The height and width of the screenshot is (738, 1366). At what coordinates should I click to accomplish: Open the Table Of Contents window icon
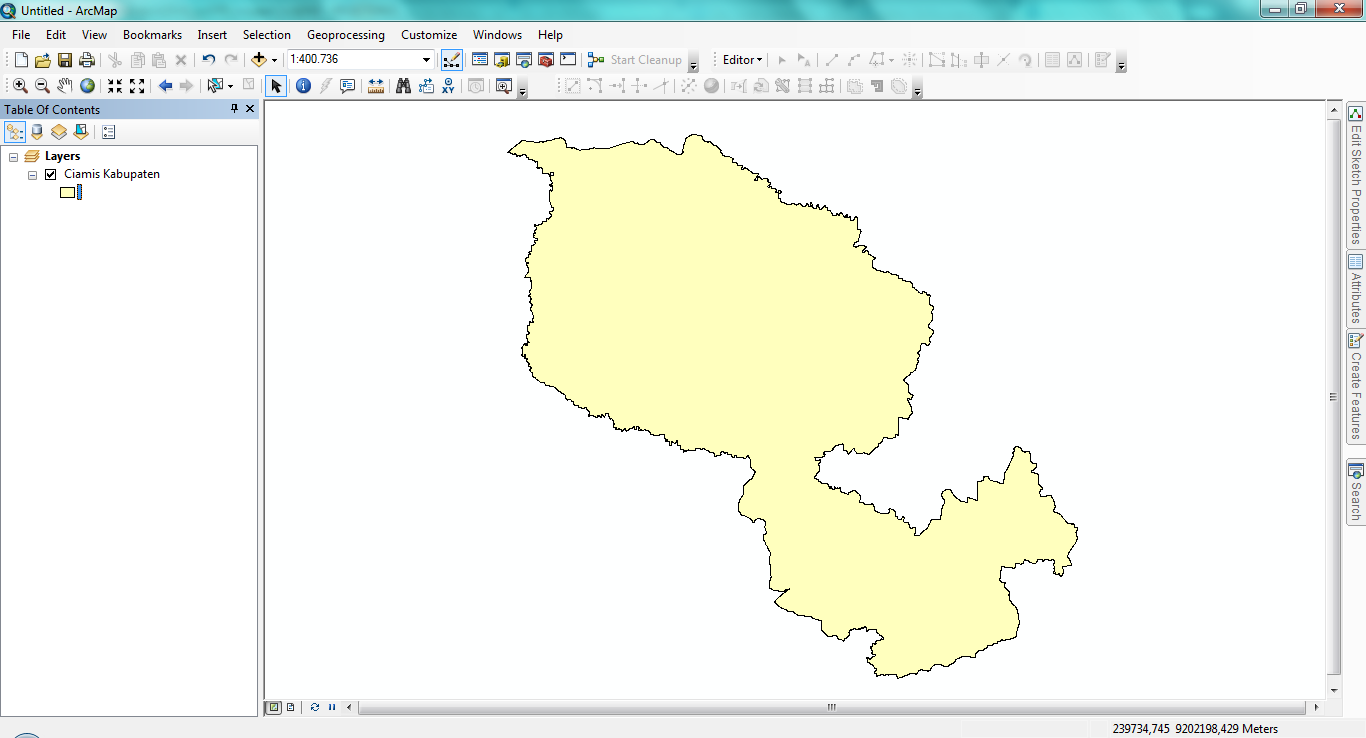[x=479, y=60]
